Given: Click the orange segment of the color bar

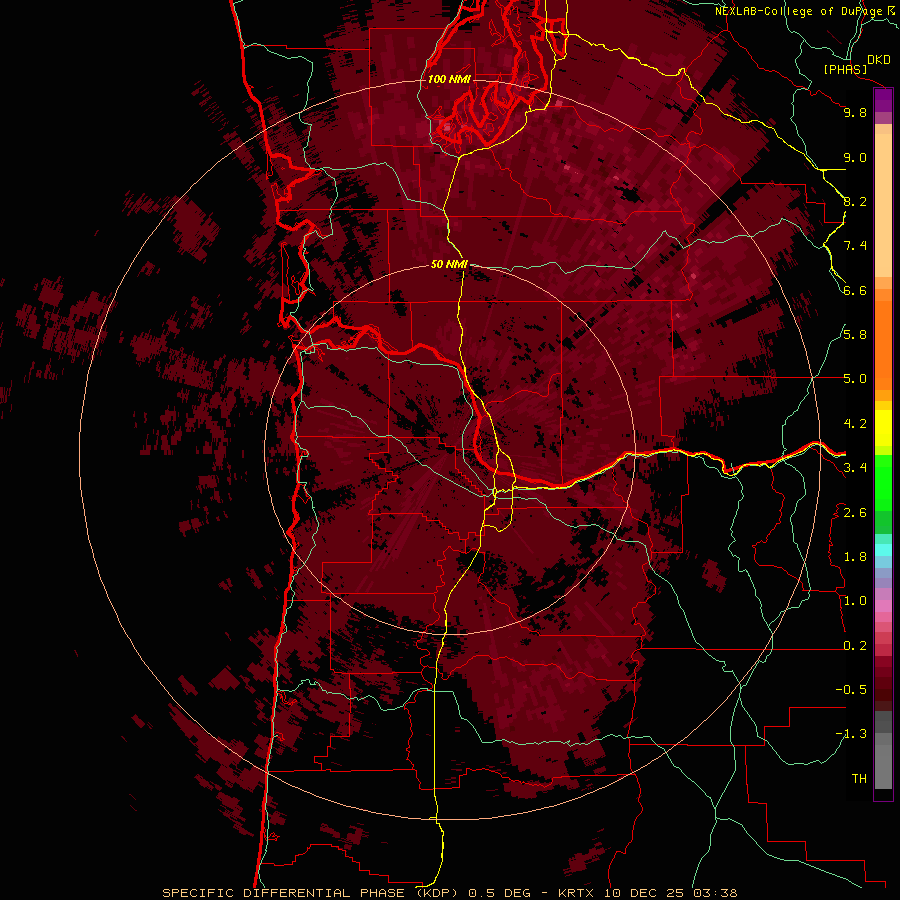Looking at the screenshot, I should (x=883, y=345).
